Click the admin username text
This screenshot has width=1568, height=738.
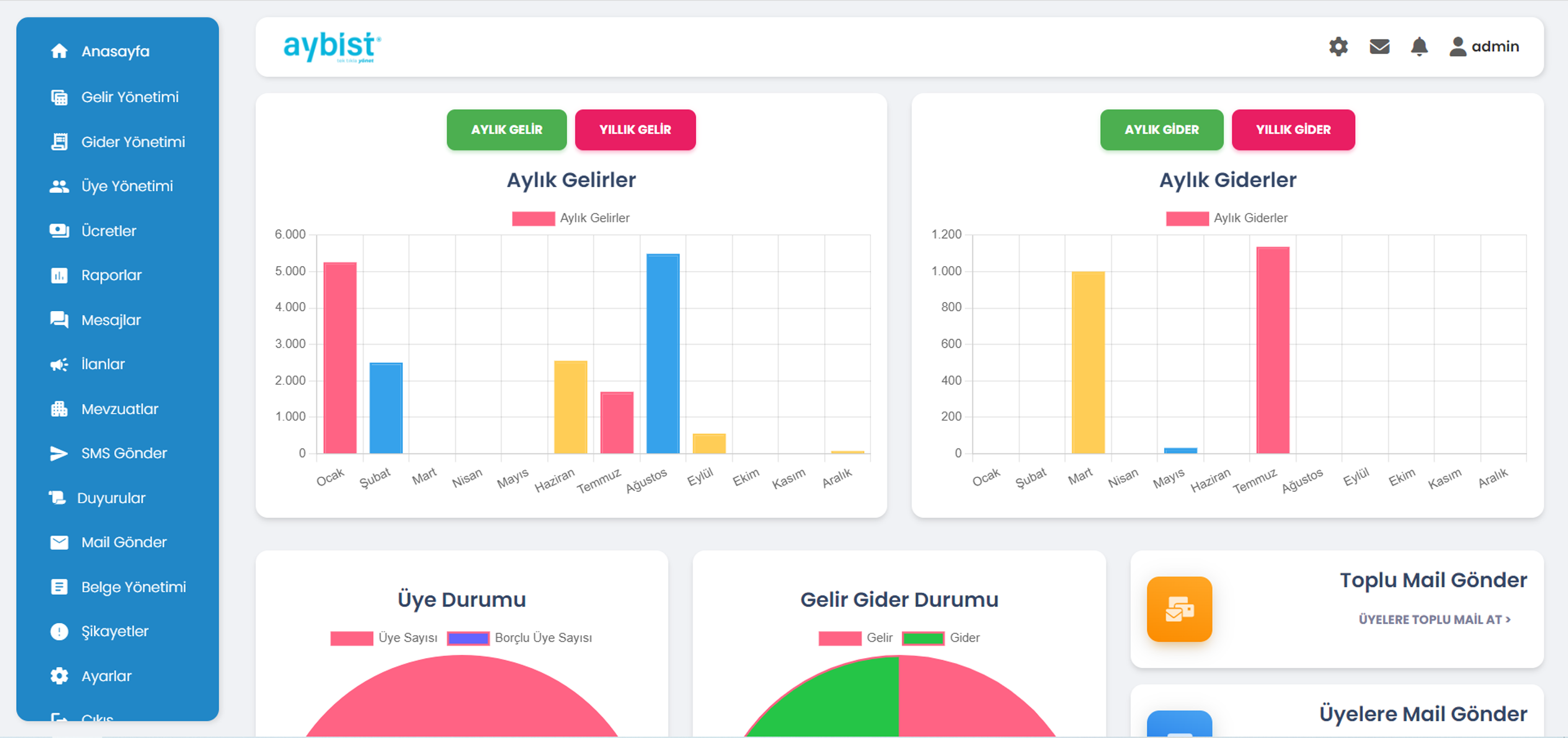[1495, 47]
